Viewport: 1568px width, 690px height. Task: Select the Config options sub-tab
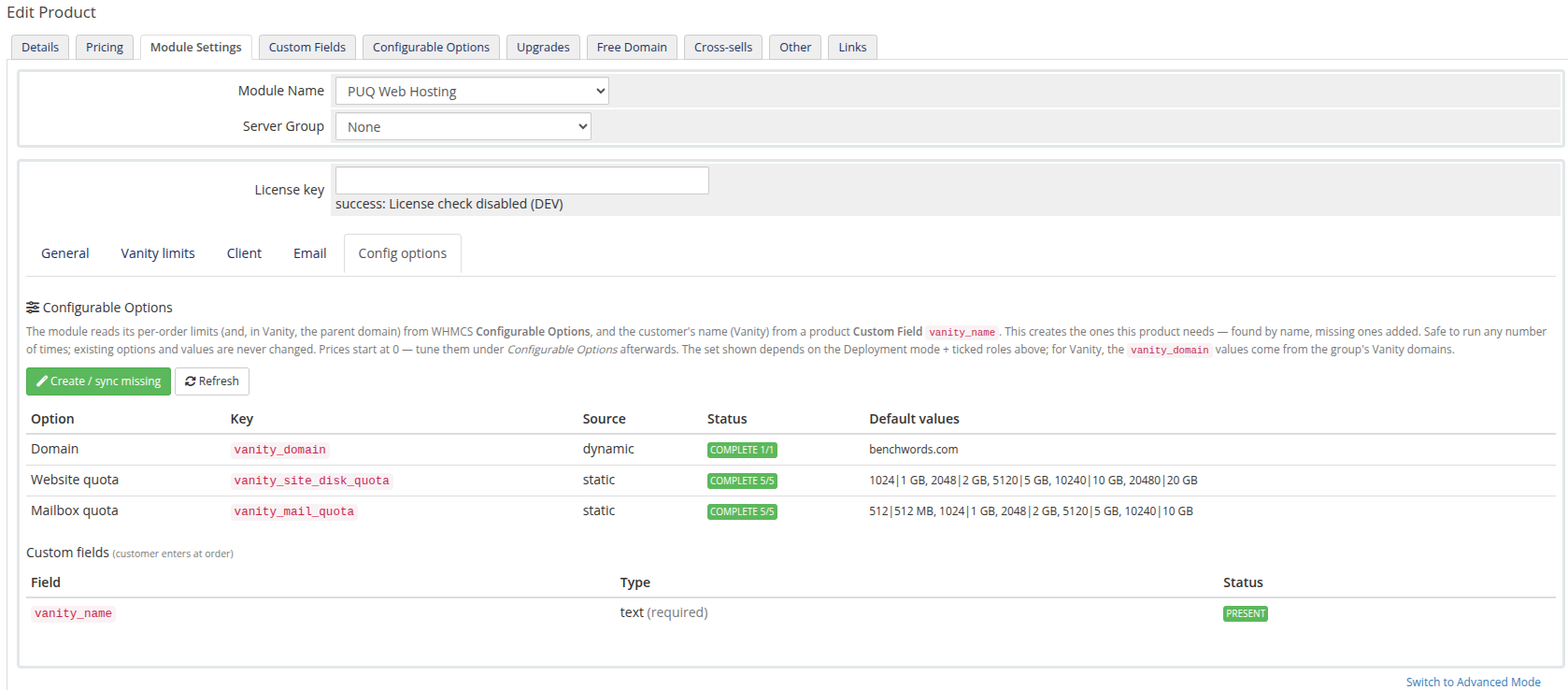[403, 253]
